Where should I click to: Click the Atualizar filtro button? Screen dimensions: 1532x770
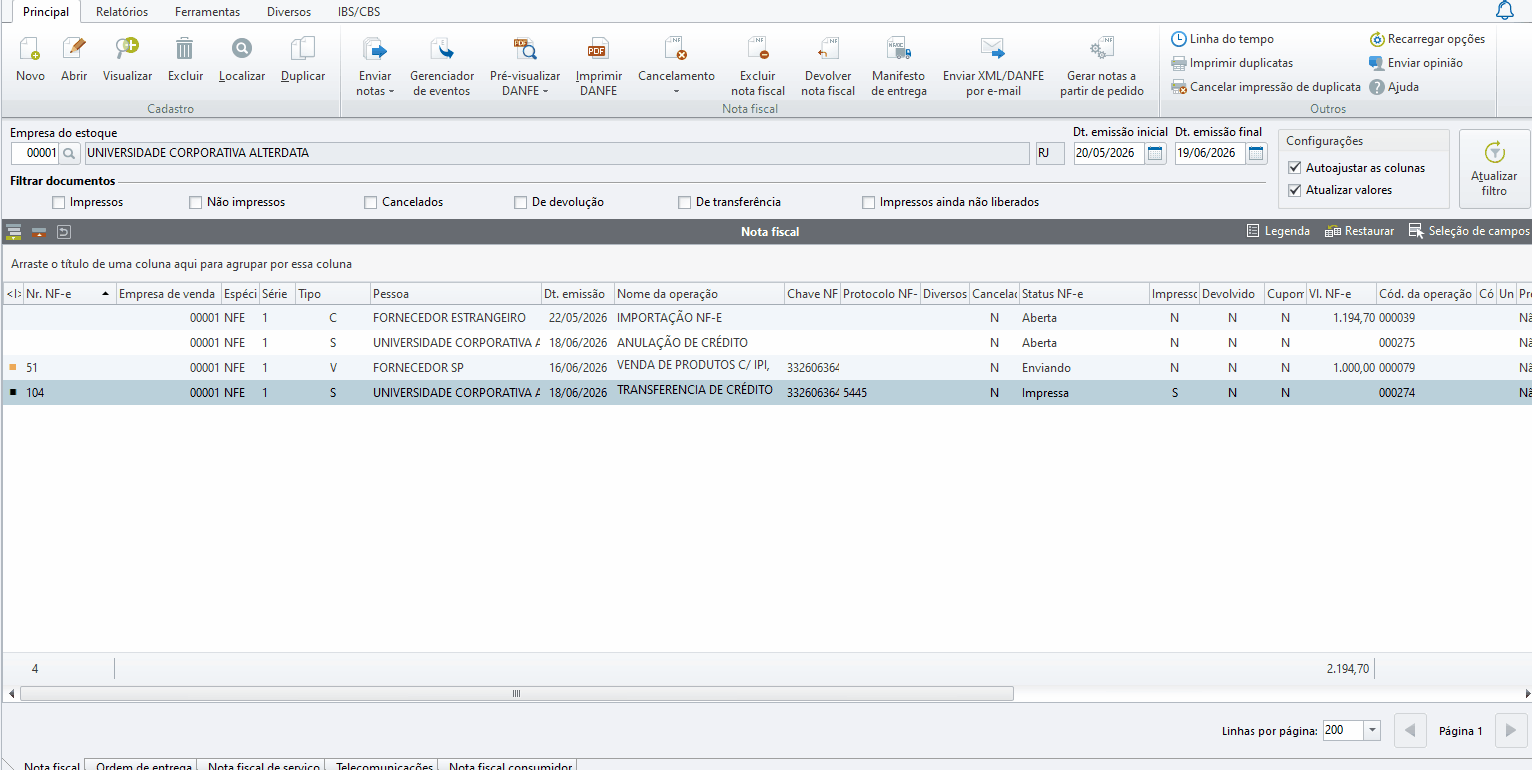click(x=1494, y=169)
